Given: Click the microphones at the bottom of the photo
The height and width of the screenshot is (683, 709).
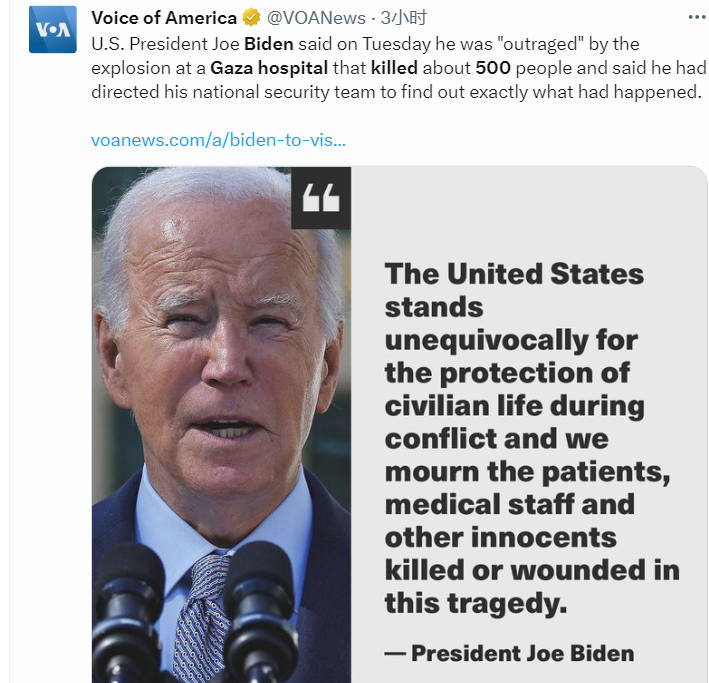Looking at the screenshot, I should pos(196,611).
